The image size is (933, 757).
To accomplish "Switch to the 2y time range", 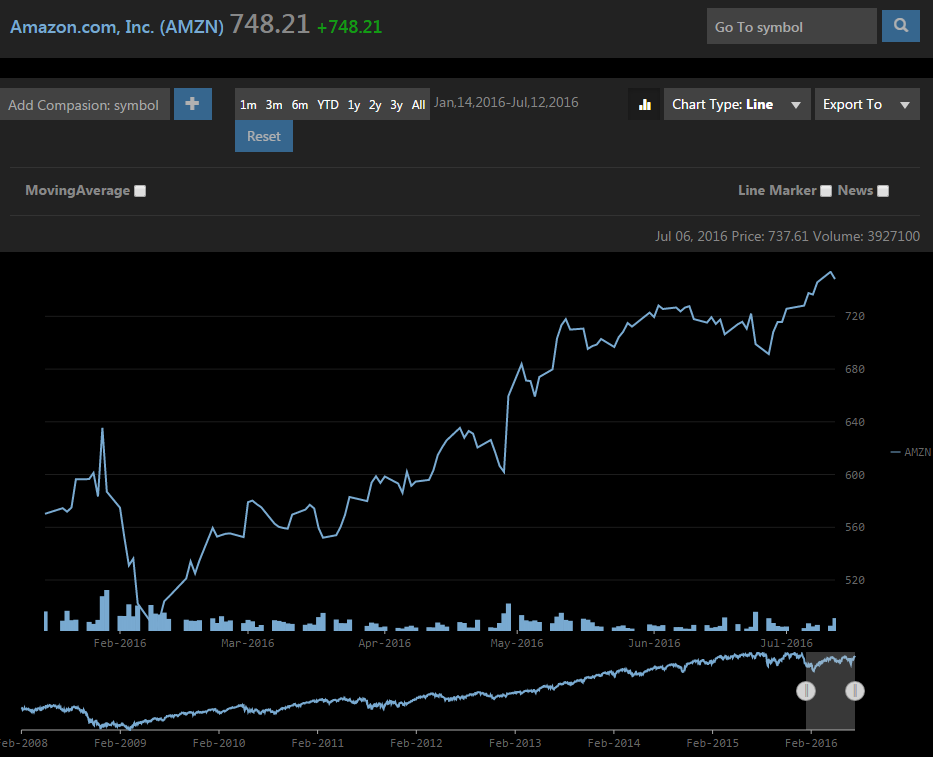I will point(375,105).
